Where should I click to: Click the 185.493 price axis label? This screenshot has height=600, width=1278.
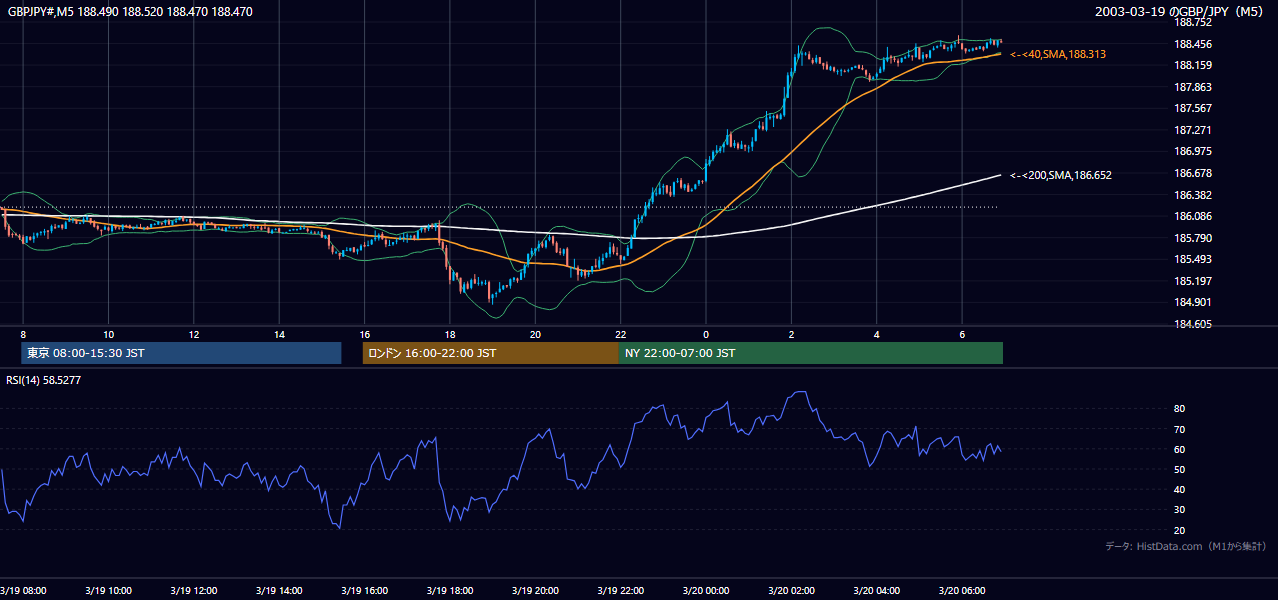click(x=1193, y=259)
